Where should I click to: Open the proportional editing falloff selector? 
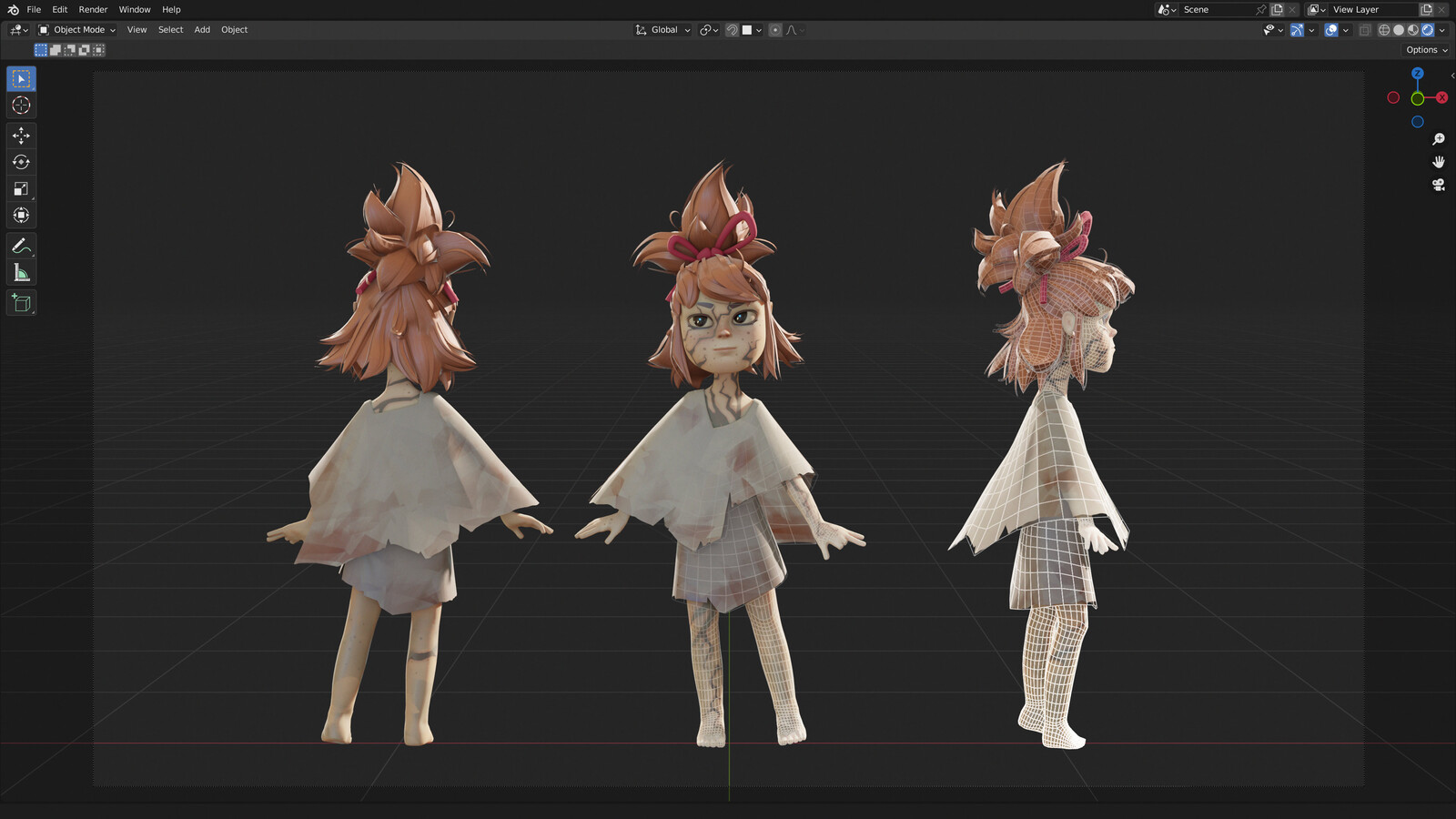pos(794,30)
